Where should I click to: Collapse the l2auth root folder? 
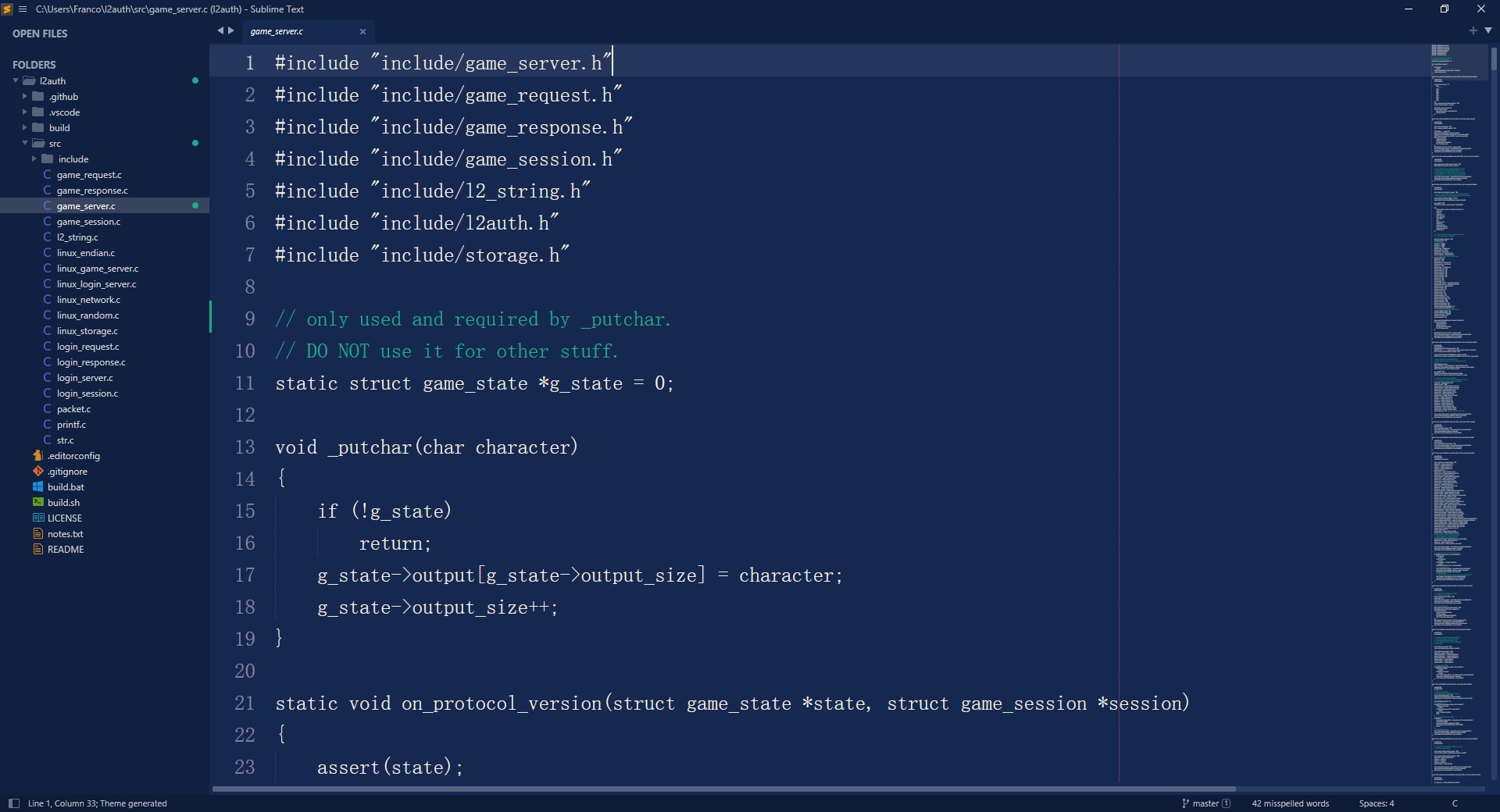click(16, 81)
